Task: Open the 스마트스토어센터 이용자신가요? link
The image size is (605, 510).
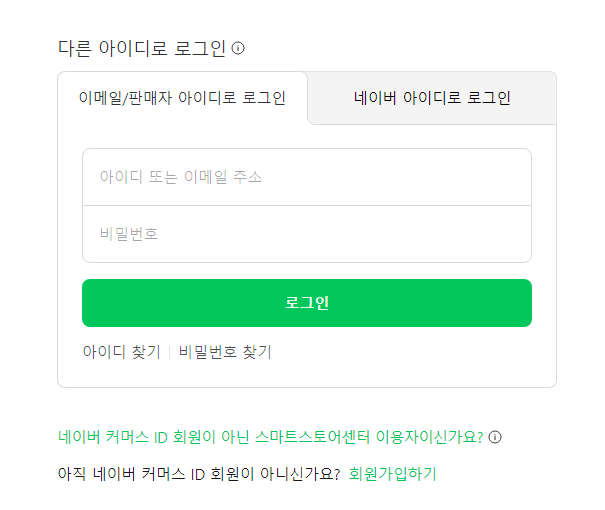Action: tap(271, 437)
